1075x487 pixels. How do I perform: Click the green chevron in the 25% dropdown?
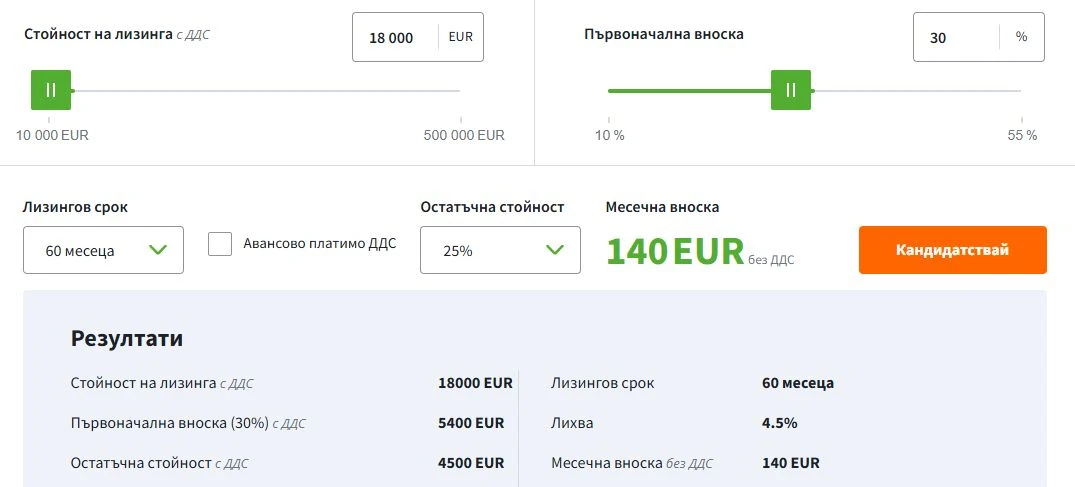coord(556,249)
